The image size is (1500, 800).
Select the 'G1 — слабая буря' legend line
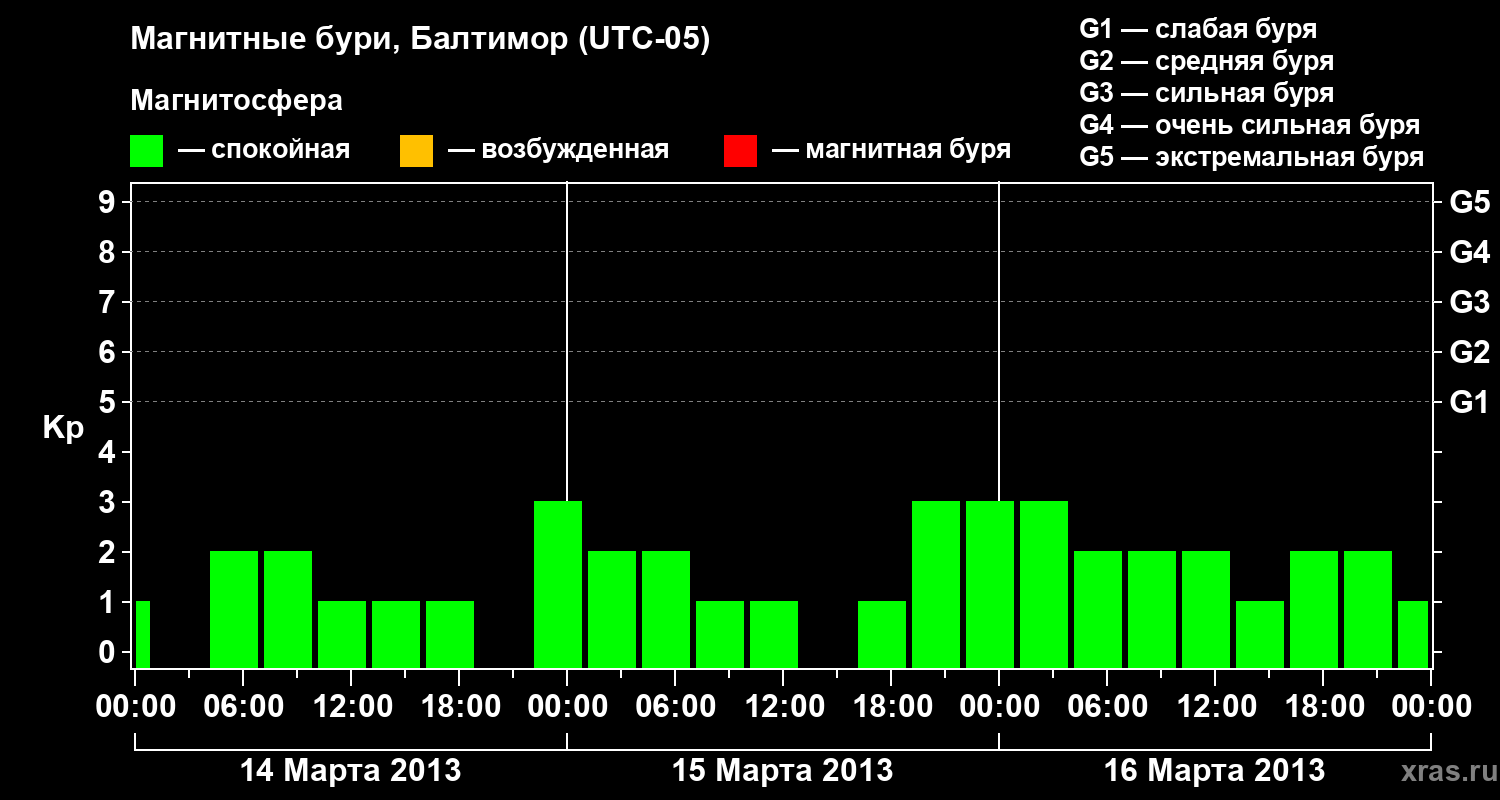click(1198, 29)
